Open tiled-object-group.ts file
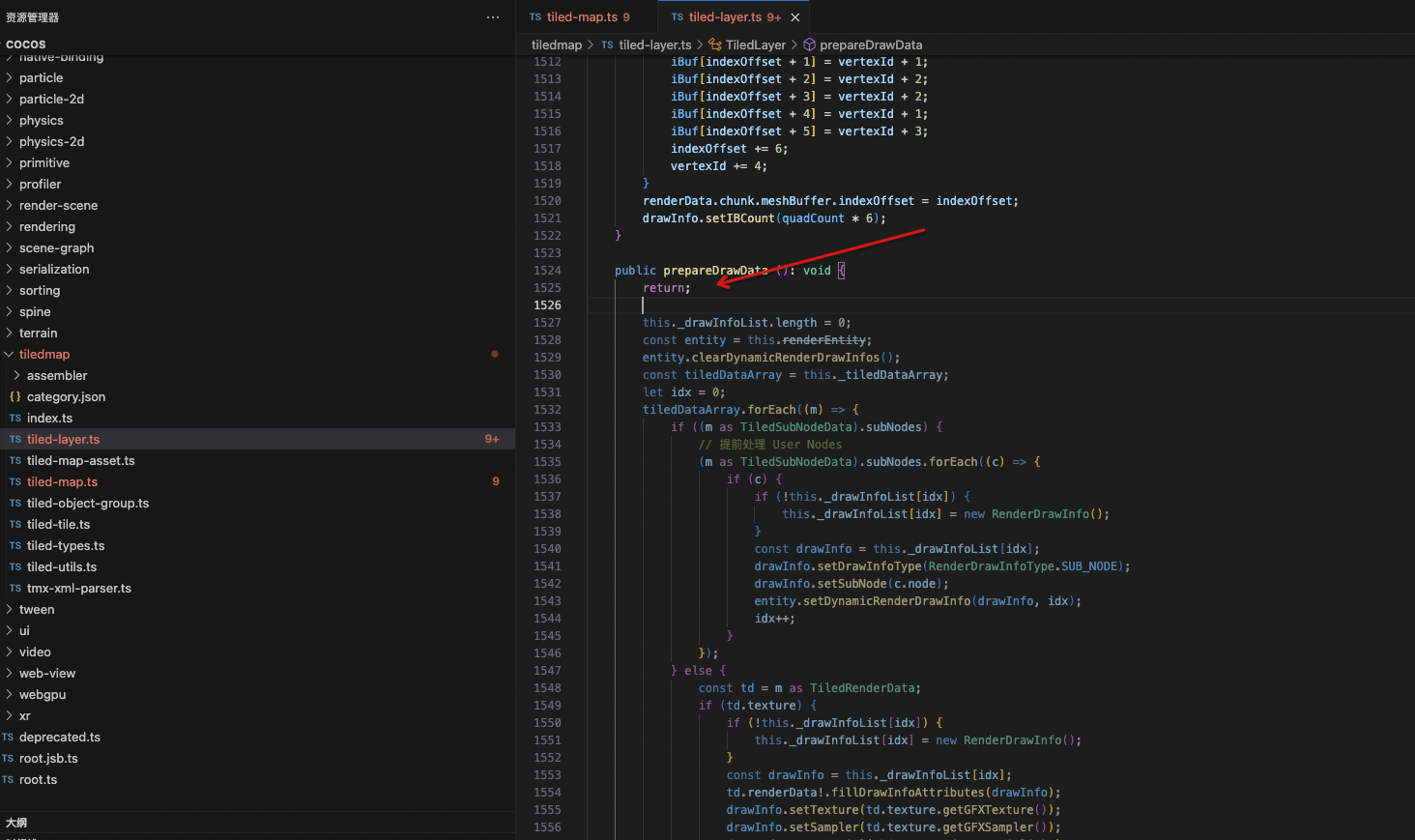 click(257, 504)
